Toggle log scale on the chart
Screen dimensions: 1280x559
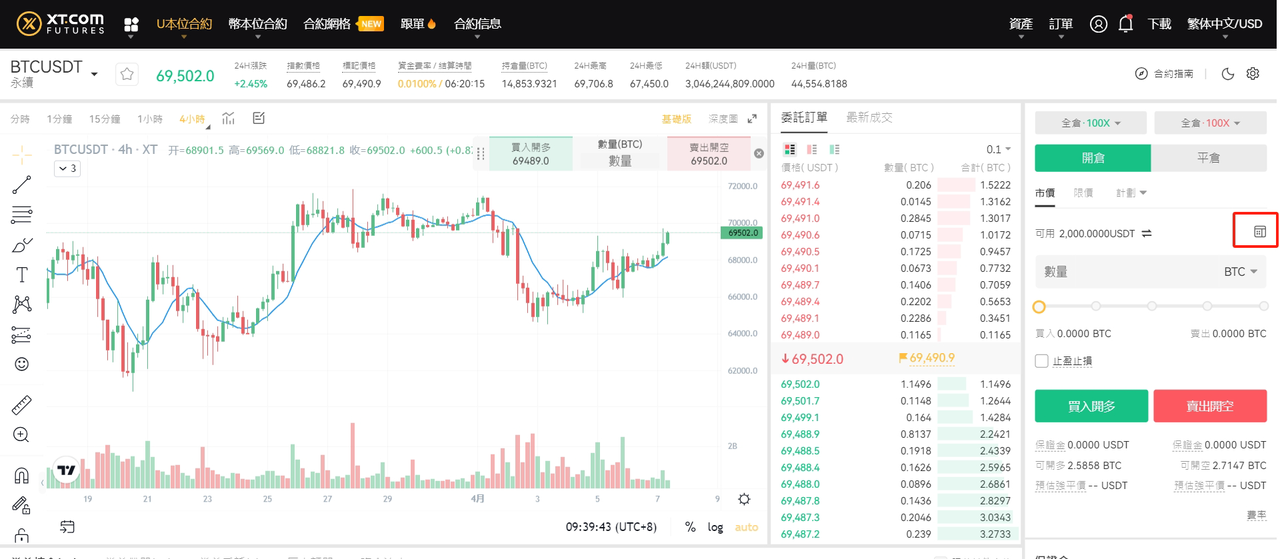716,527
